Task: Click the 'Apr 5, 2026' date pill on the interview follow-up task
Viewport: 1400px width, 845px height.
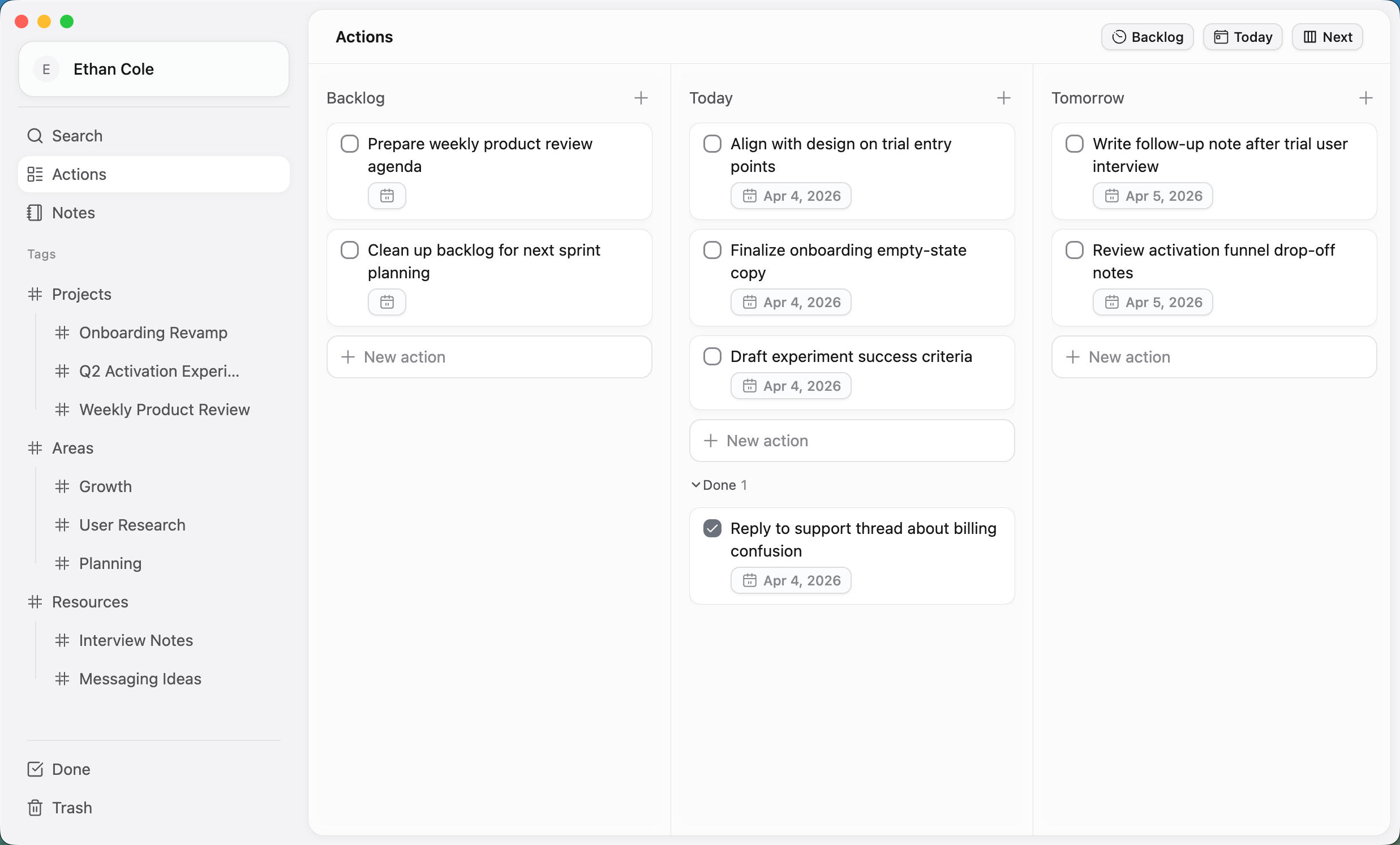Action: coord(1152,195)
